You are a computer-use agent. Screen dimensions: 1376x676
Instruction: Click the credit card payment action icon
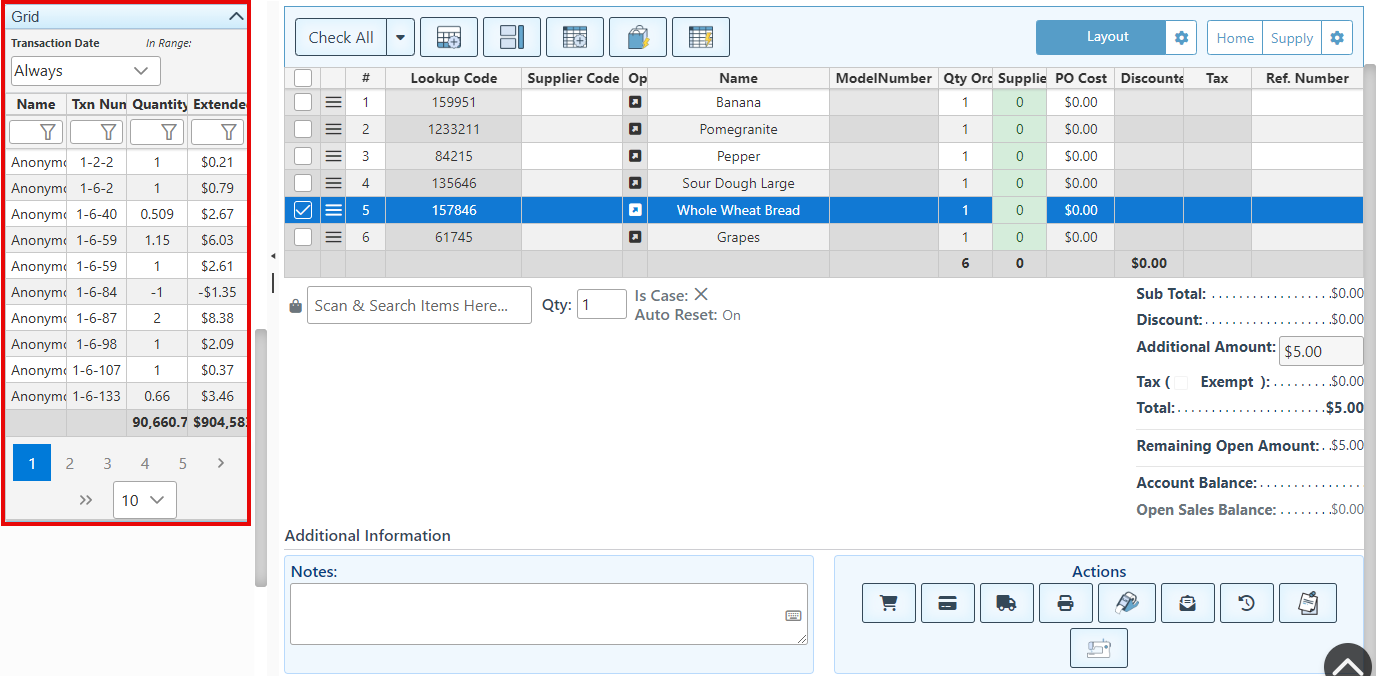tap(947, 603)
